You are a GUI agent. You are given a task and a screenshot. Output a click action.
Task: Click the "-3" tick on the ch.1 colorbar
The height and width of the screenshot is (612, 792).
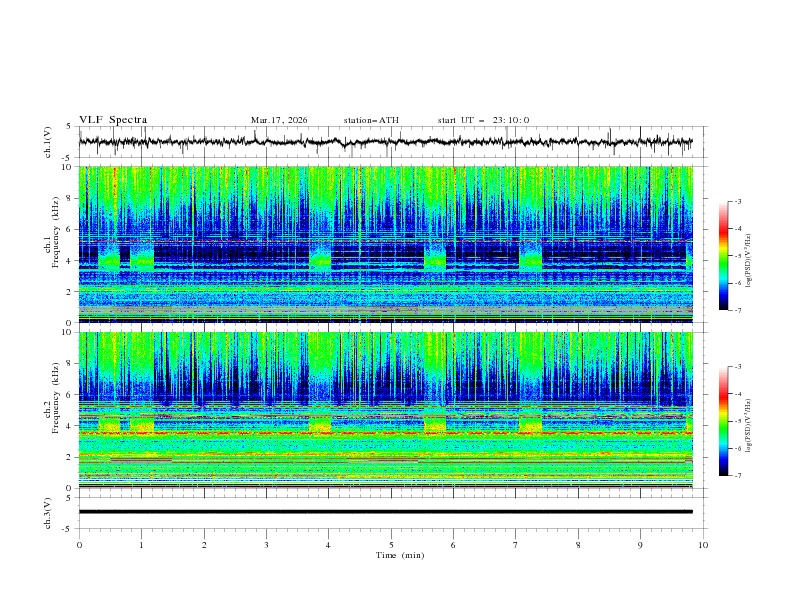[x=738, y=201]
